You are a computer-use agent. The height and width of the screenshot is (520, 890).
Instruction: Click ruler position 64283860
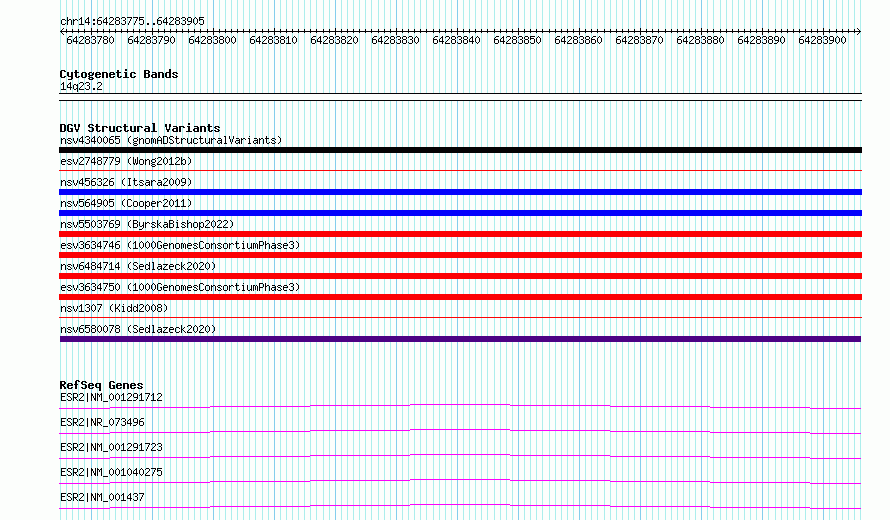click(x=578, y=40)
